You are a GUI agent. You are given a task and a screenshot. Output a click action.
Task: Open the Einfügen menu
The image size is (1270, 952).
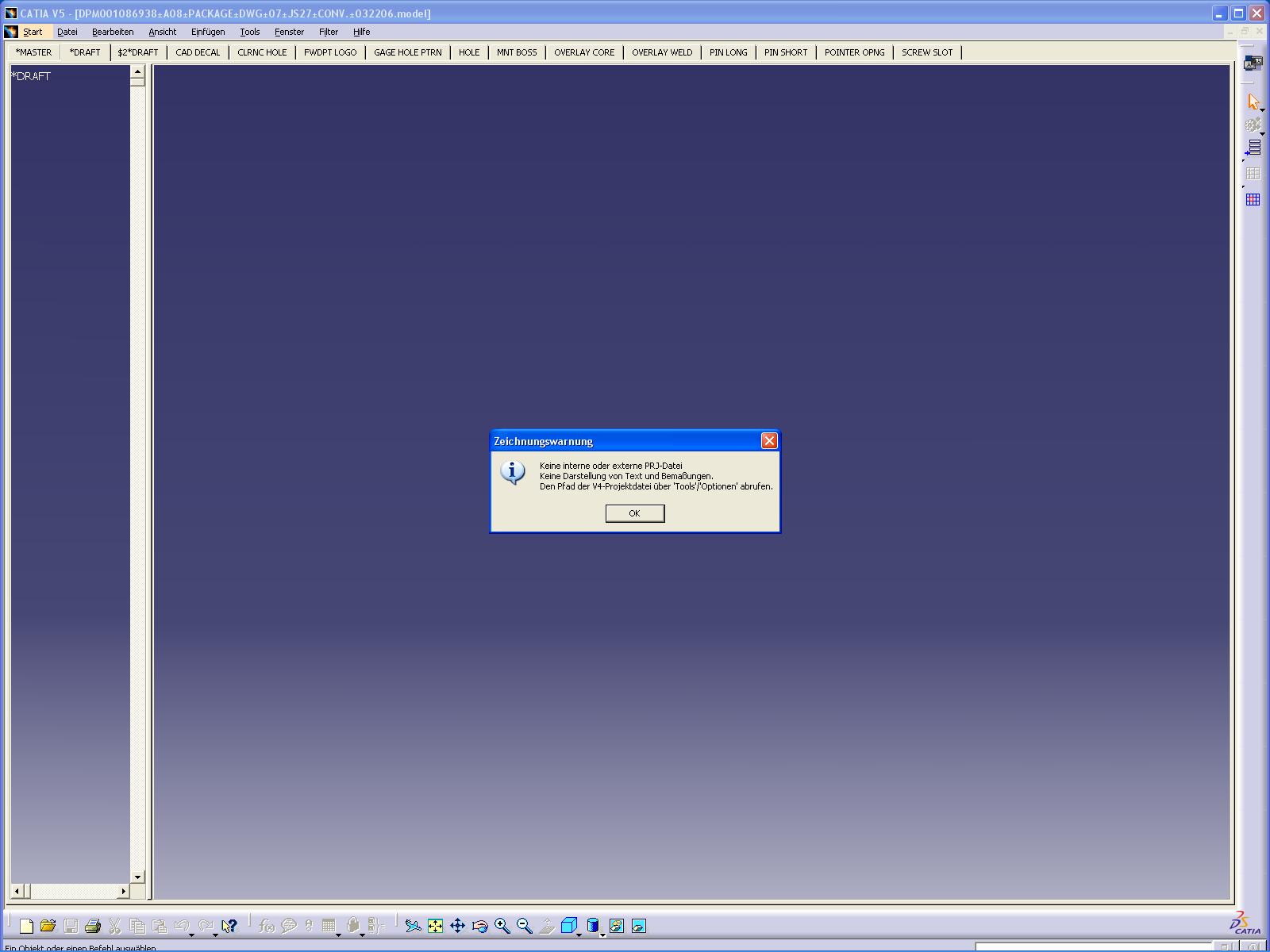point(208,32)
